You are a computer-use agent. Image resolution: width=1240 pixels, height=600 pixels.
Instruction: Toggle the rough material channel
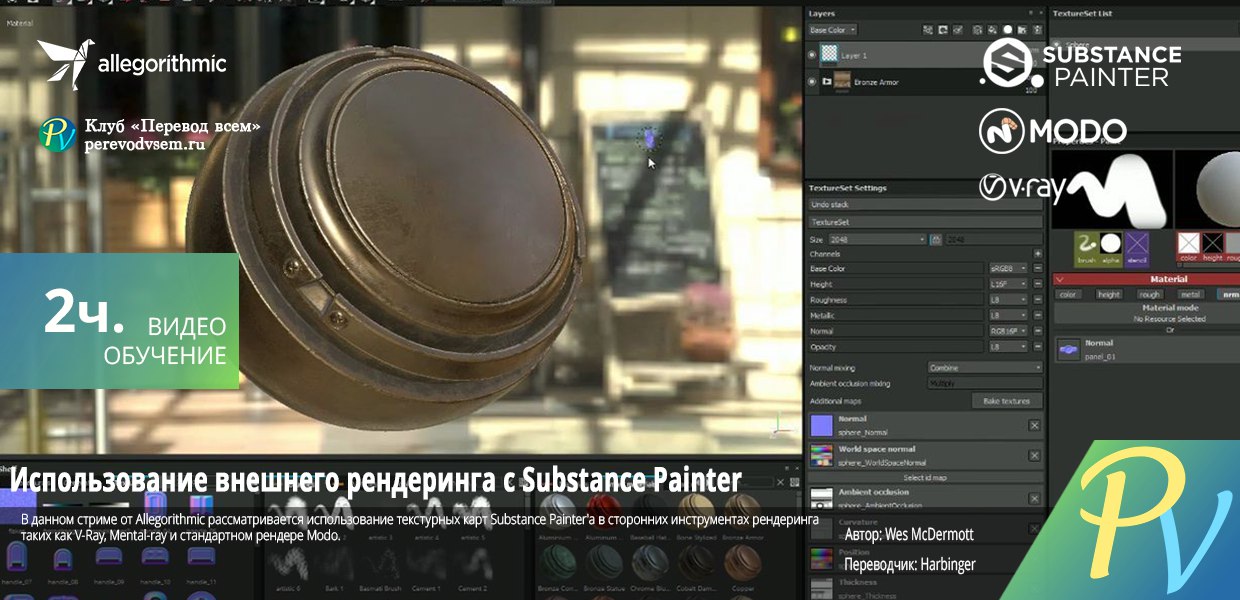[x=1150, y=294]
